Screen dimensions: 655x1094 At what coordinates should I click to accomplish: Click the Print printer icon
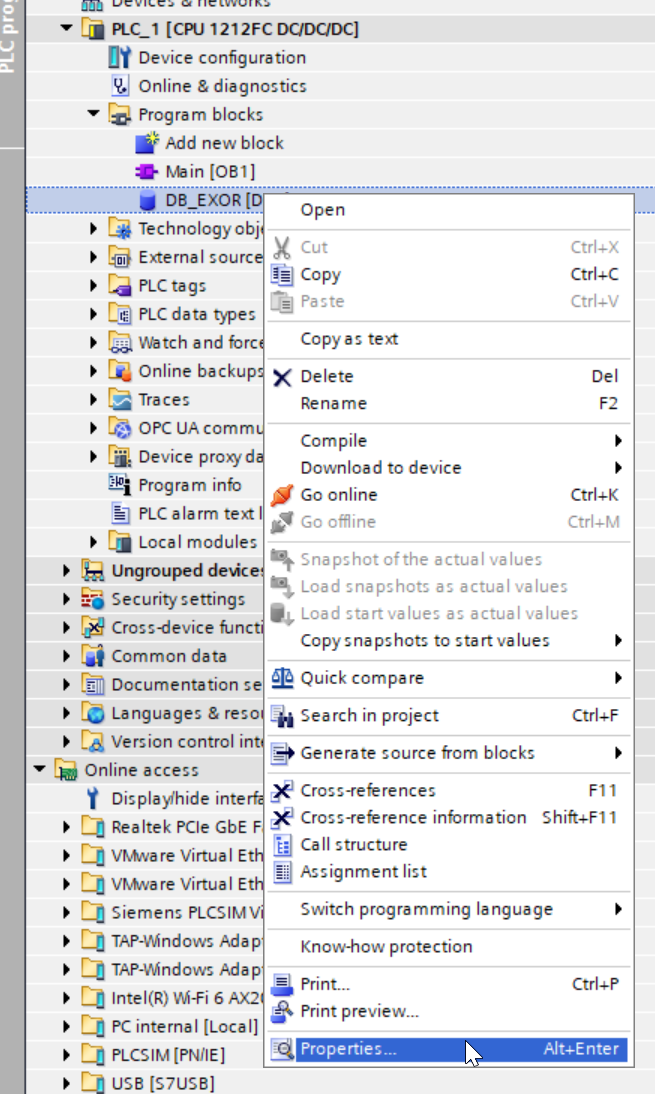282,984
